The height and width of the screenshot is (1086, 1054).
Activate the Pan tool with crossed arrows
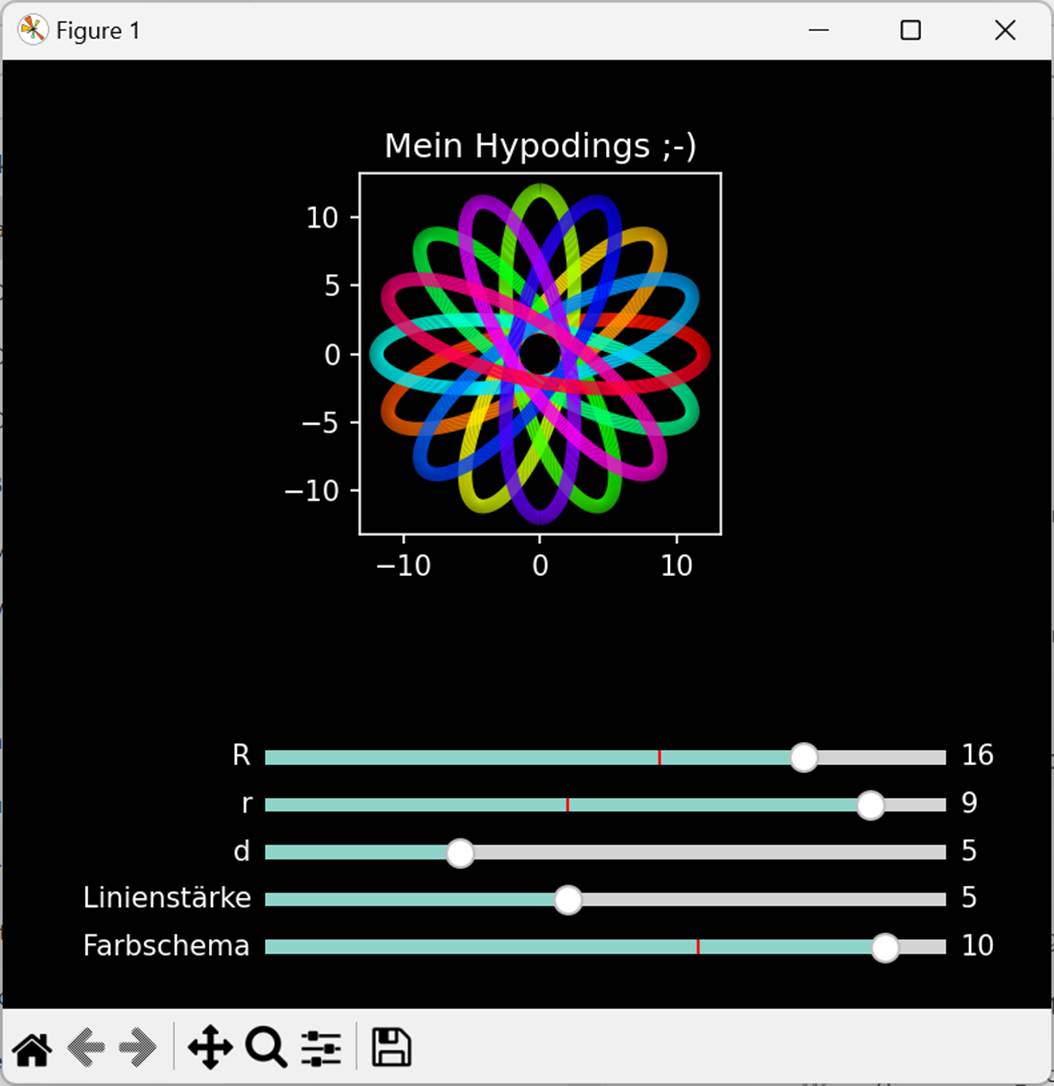tap(210, 1048)
